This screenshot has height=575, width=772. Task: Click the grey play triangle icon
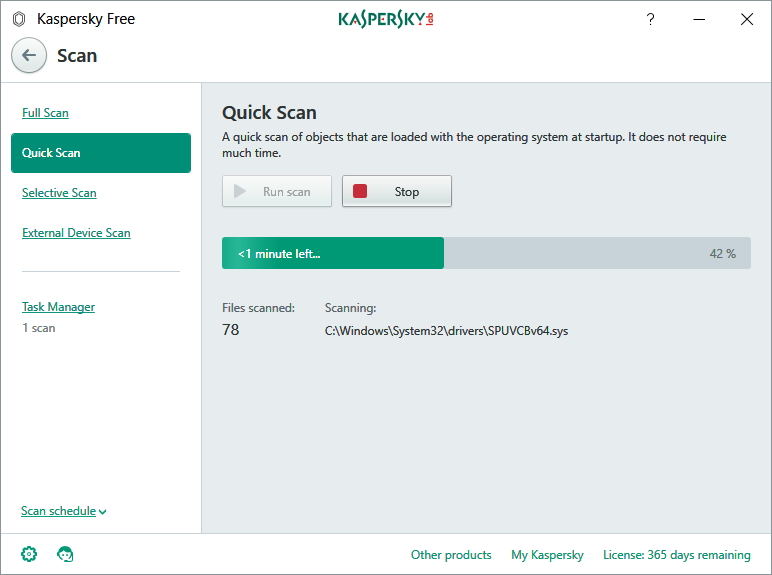[240, 191]
